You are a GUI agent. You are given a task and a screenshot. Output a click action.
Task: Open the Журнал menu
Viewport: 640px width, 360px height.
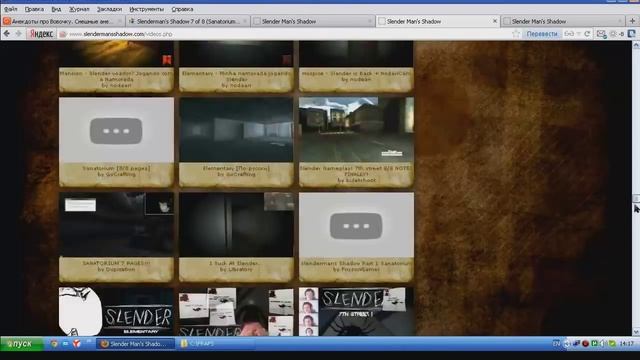tap(79, 9)
